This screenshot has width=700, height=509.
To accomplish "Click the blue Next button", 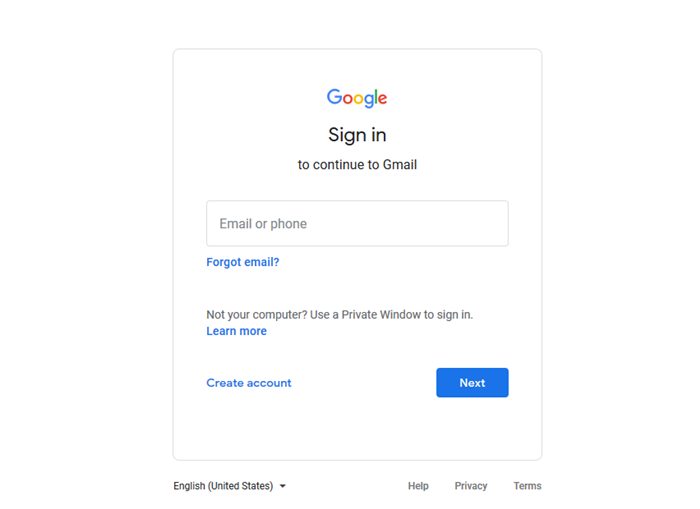I will (x=472, y=383).
